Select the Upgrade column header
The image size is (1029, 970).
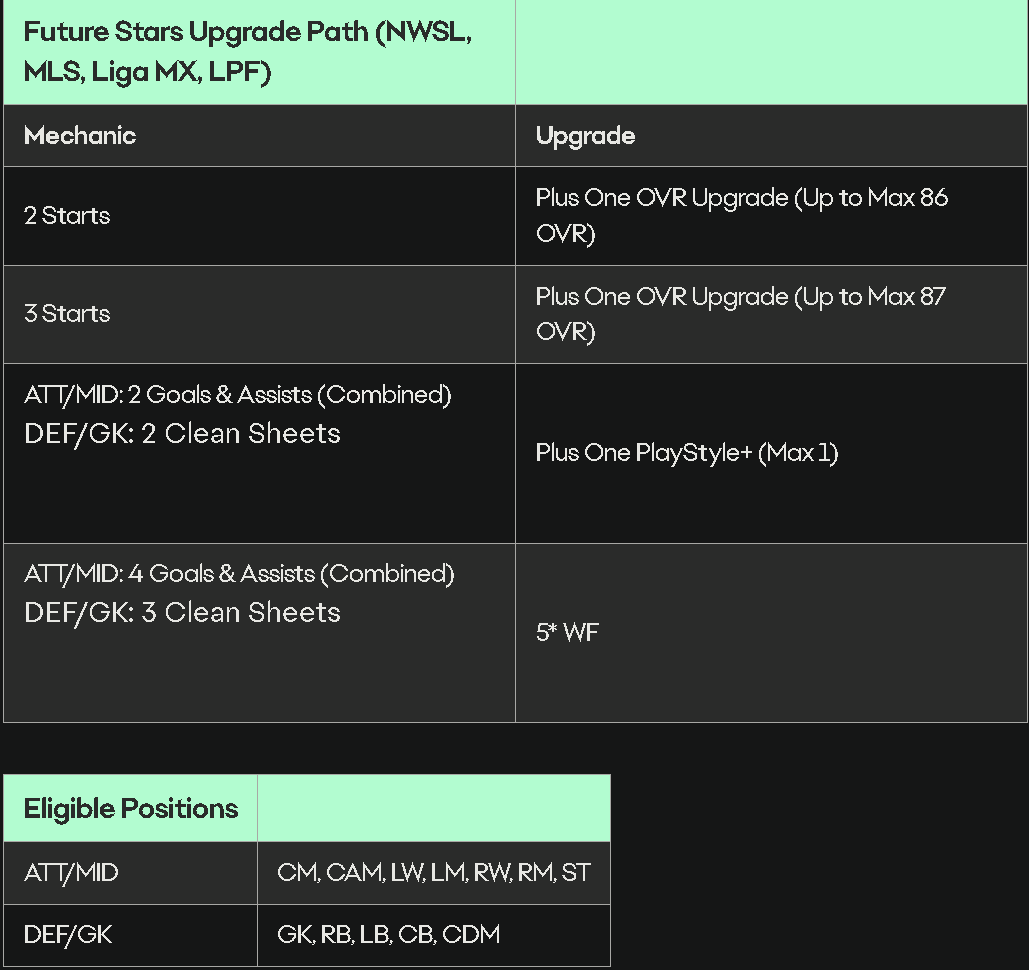click(x=585, y=136)
